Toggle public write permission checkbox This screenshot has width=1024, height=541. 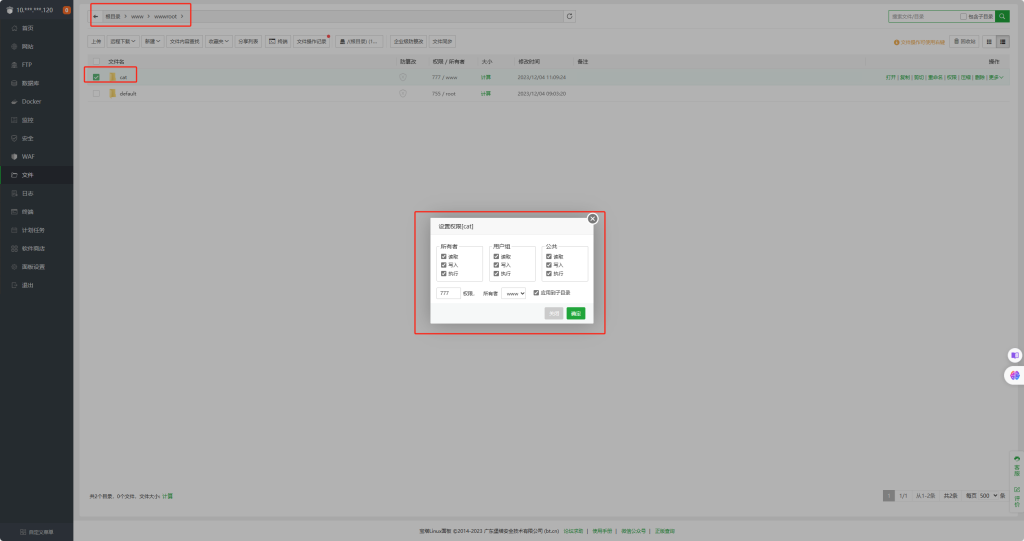click(549, 265)
